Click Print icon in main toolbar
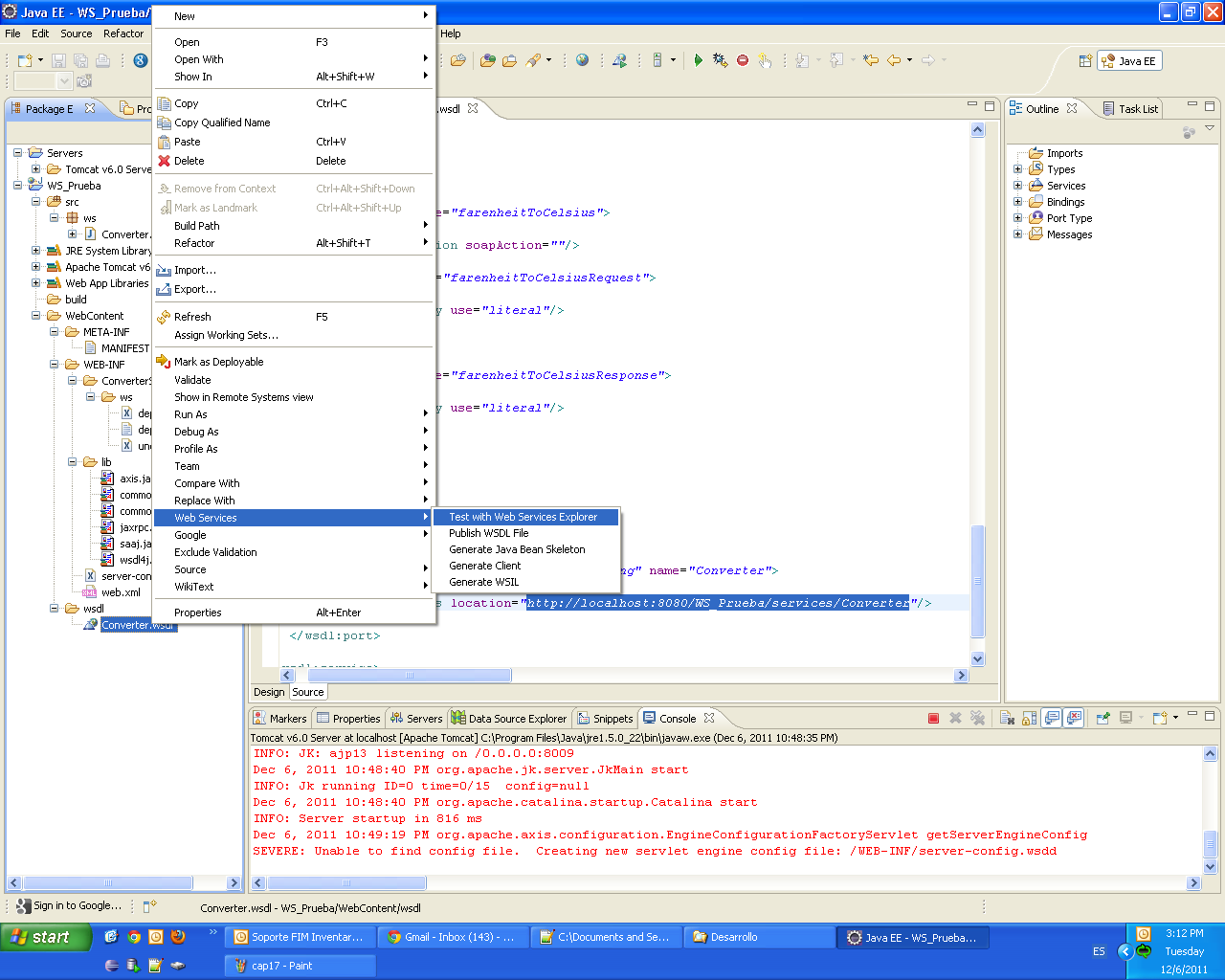 102,60
